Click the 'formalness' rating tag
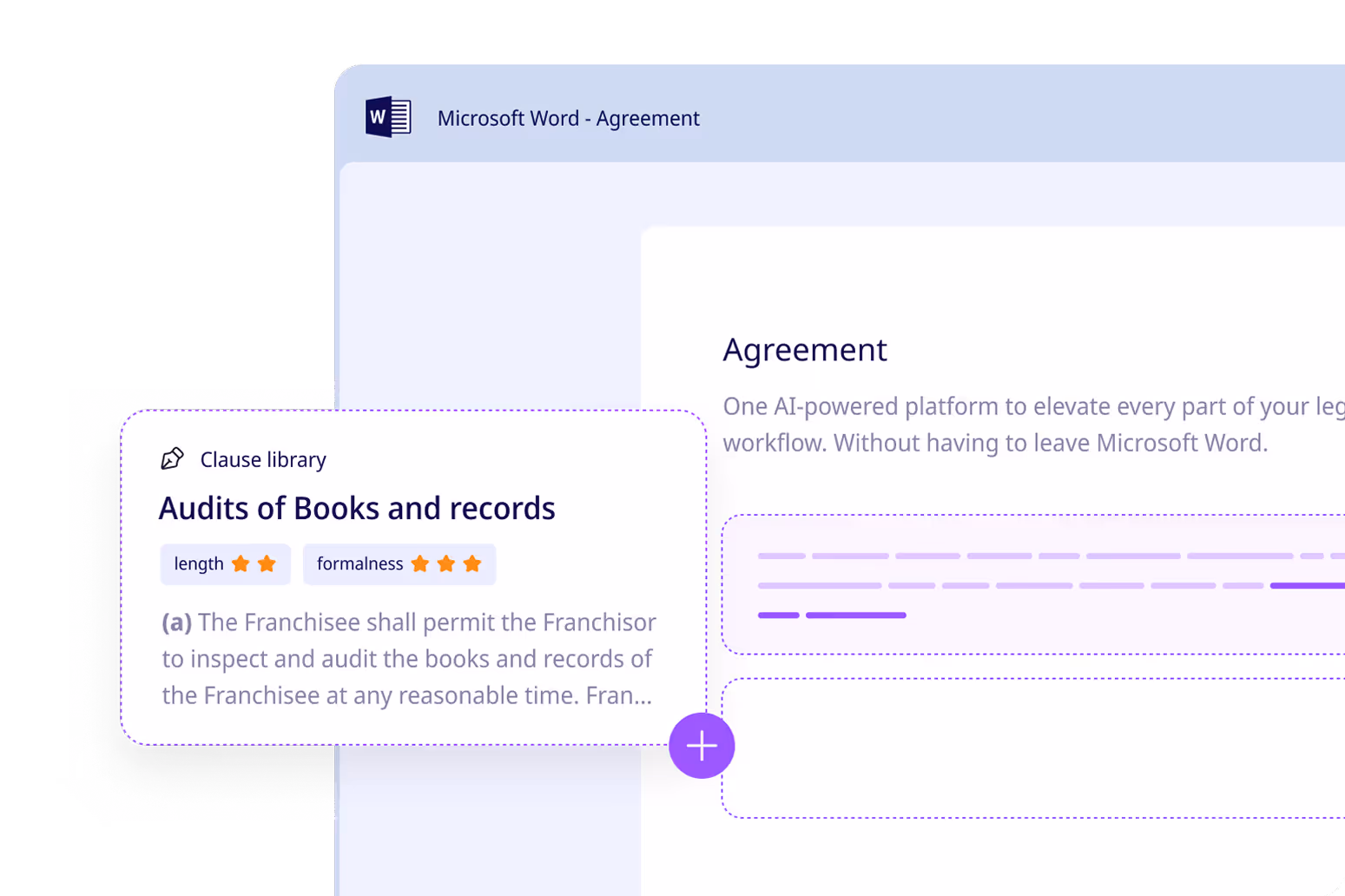This screenshot has height=896, width=1345. coord(399,564)
